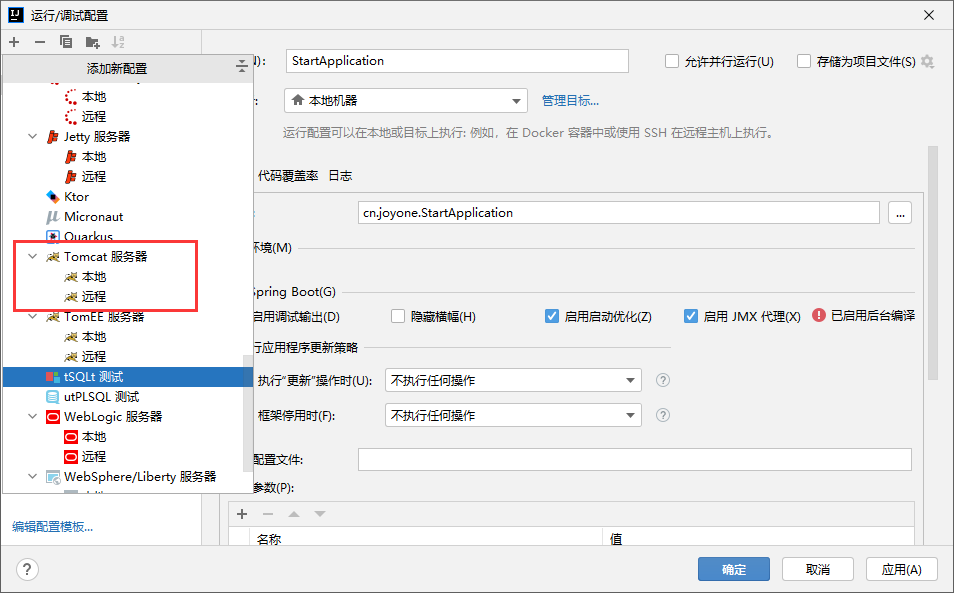
Task: Select 本地 under Tomcat 服务器
Action: pos(94,277)
